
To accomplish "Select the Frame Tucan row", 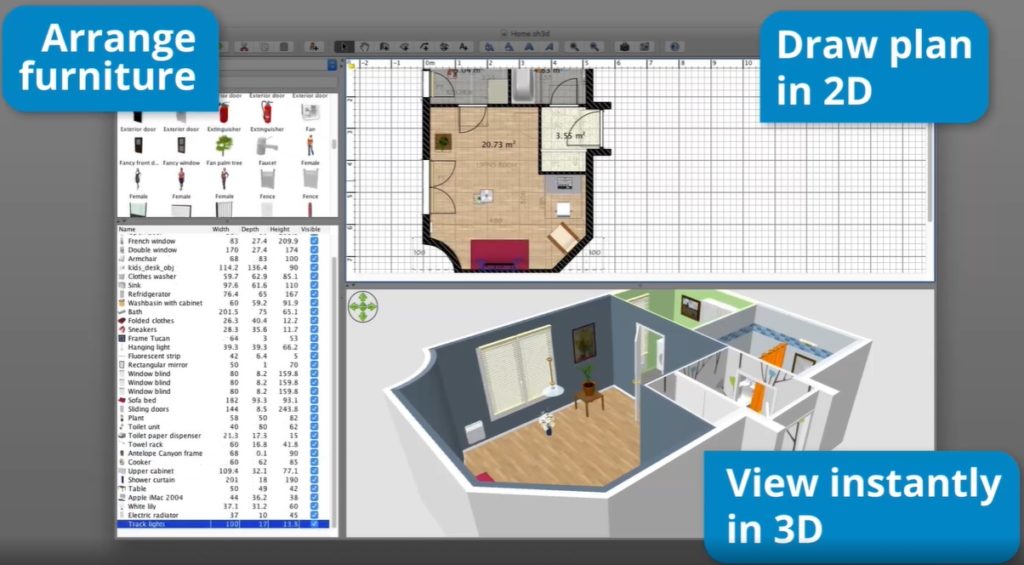I will click(x=223, y=338).
